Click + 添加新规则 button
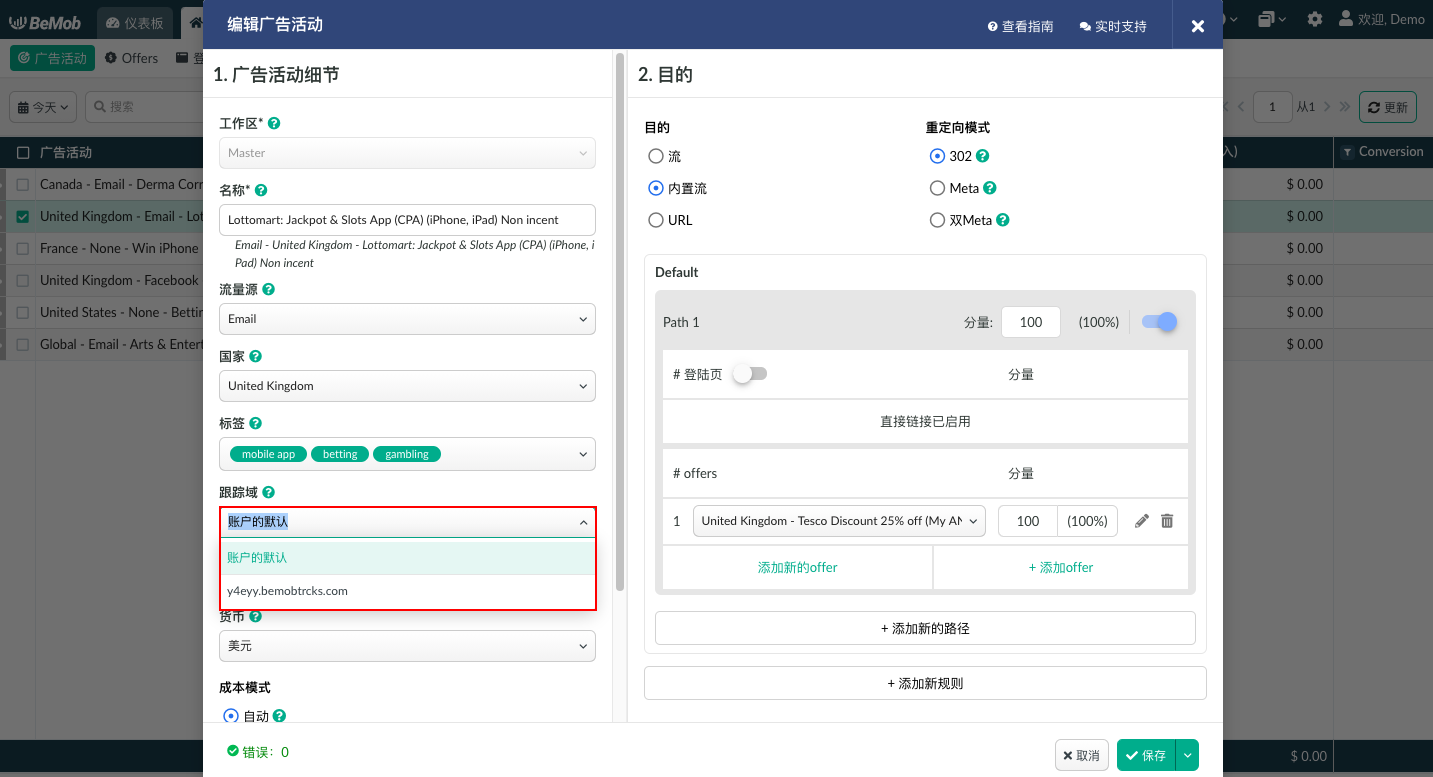Screen dimensions: 1433x777 [x=925, y=683]
